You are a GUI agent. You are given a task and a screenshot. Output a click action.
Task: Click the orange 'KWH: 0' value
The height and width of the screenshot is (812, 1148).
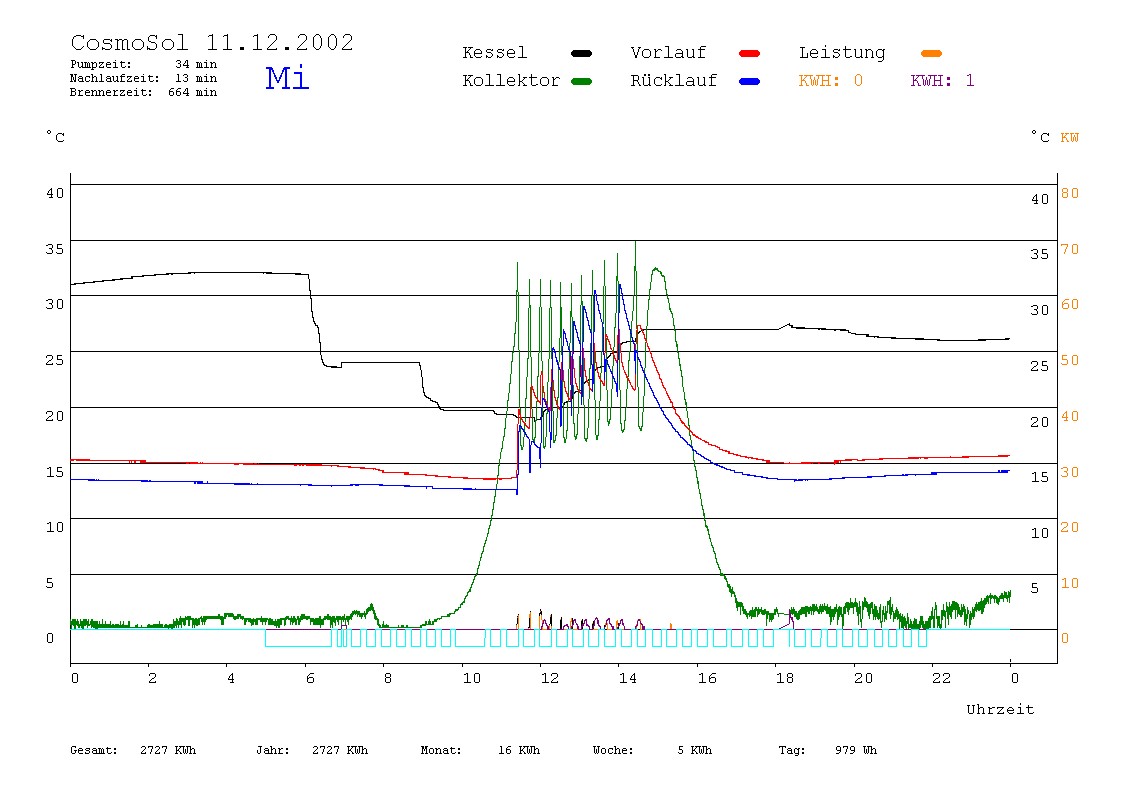831,81
